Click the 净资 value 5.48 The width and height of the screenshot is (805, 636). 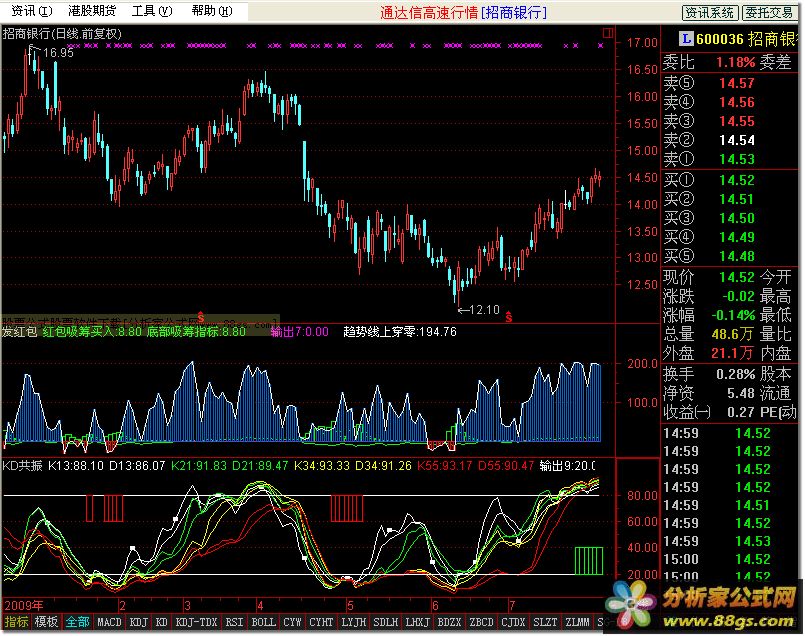pos(741,393)
